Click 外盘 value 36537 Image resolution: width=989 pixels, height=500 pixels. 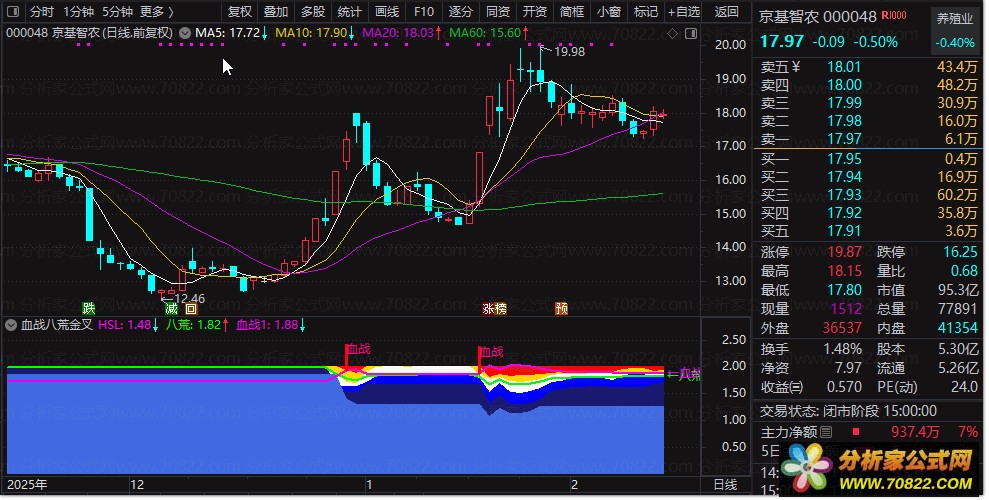tap(842, 328)
